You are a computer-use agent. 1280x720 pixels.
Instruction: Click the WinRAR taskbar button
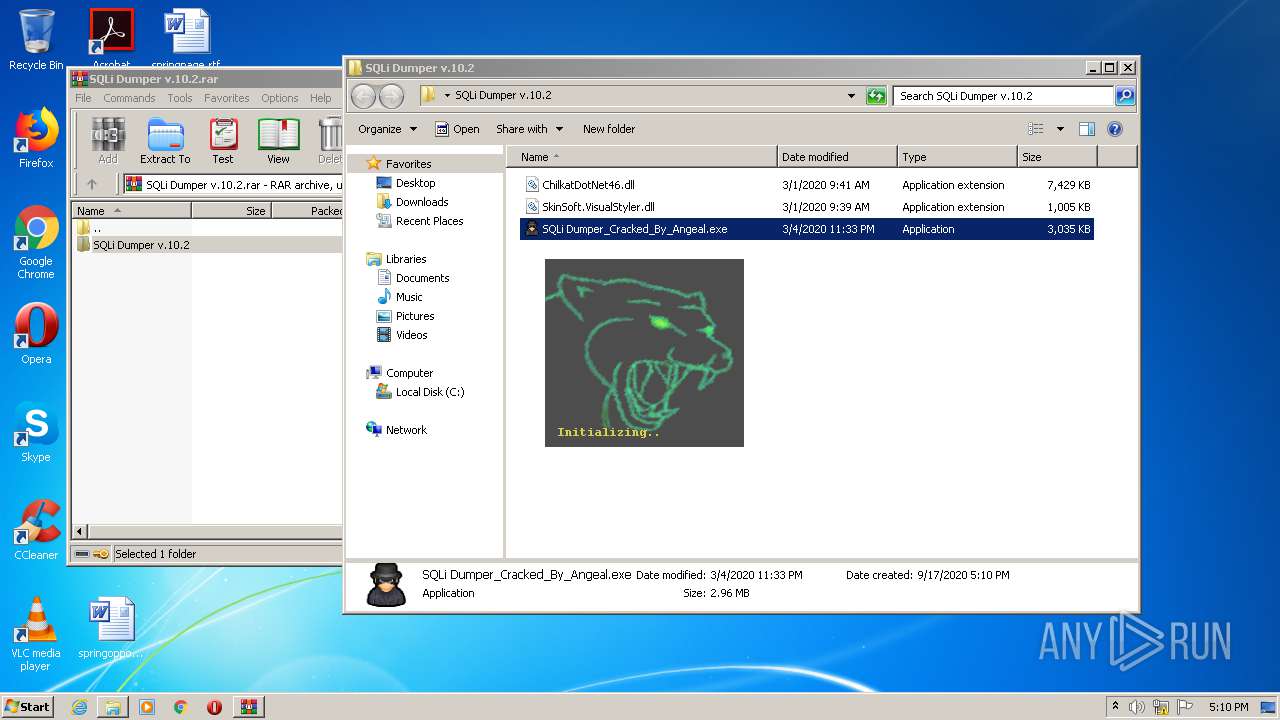tap(248, 707)
